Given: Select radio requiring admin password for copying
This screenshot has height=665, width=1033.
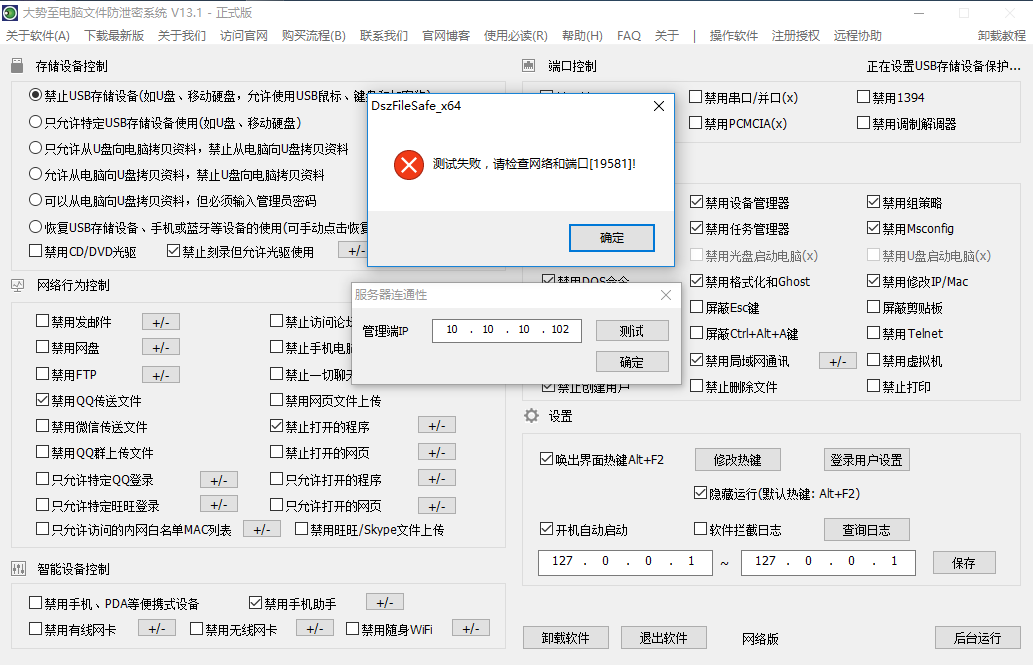Looking at the screenshot, I should (36, 200).
